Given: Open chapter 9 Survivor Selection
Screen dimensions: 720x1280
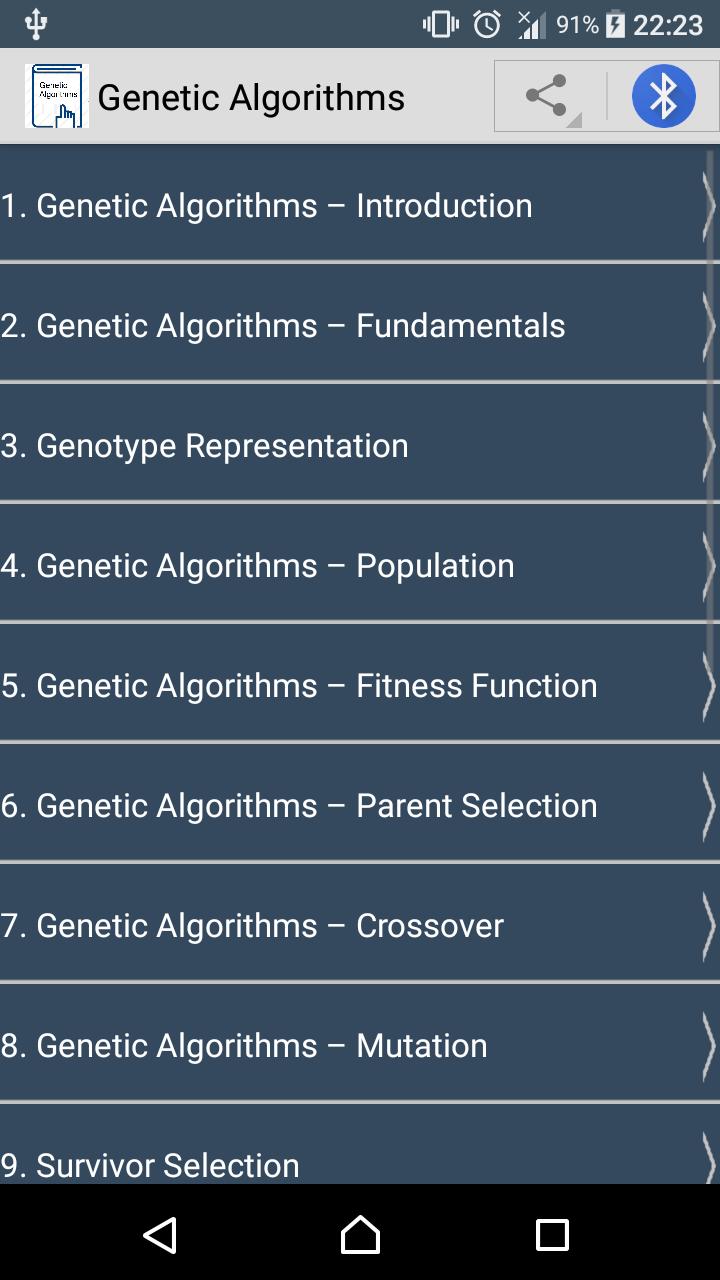Looking at the screenshot, I should coord(150,1165).
